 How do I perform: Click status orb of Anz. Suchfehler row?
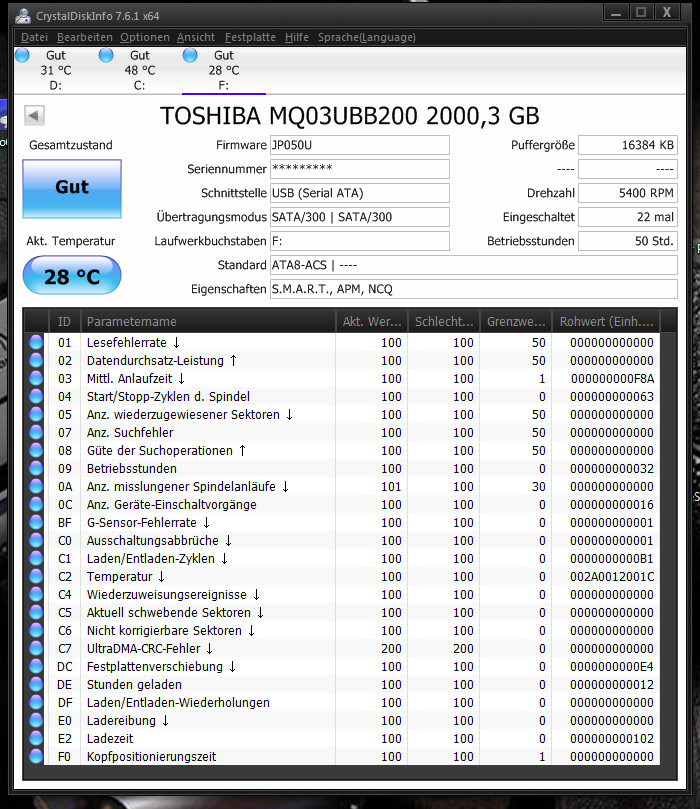[36, 432]
